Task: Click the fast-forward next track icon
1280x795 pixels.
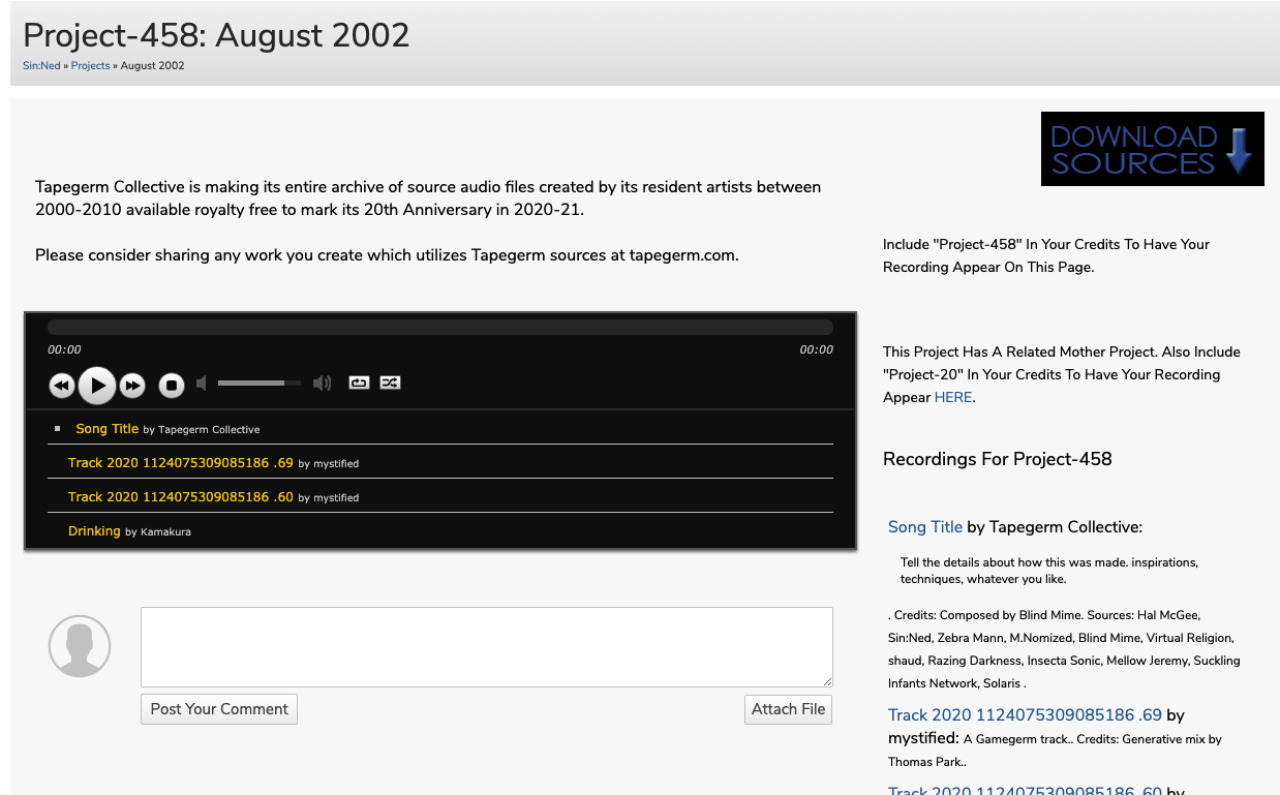Action: click(x=132, y=385)
